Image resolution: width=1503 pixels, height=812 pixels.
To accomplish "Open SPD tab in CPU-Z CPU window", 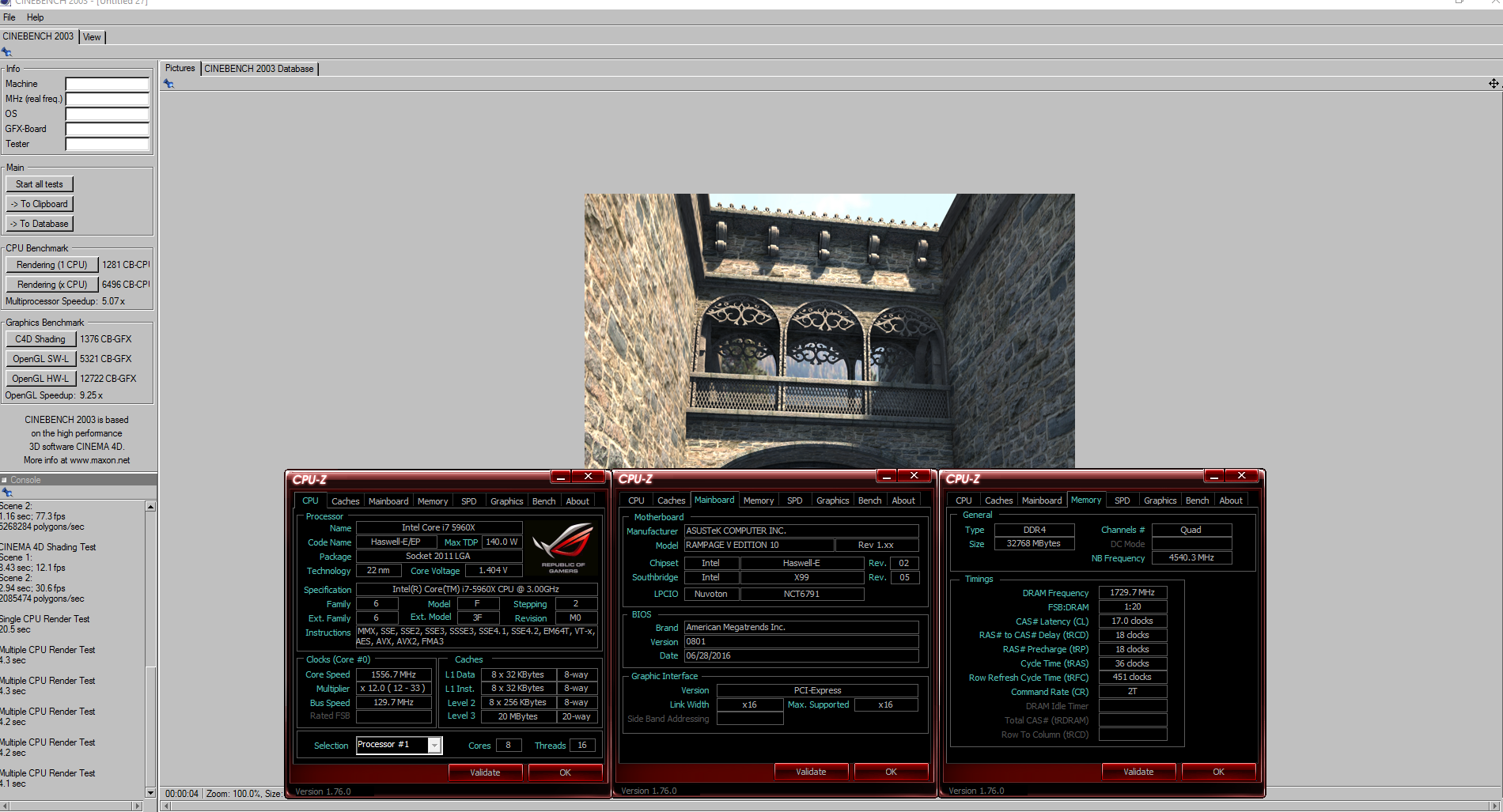I will pyautogui.click(x=469, y=501).
